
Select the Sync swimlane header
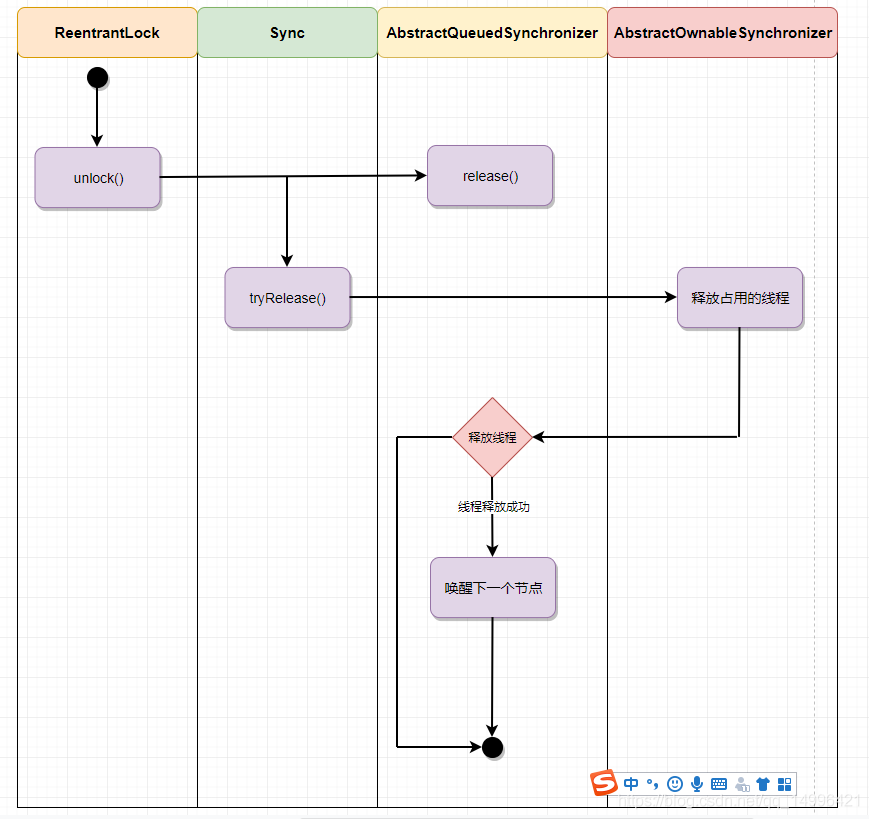tap(287, 33)
